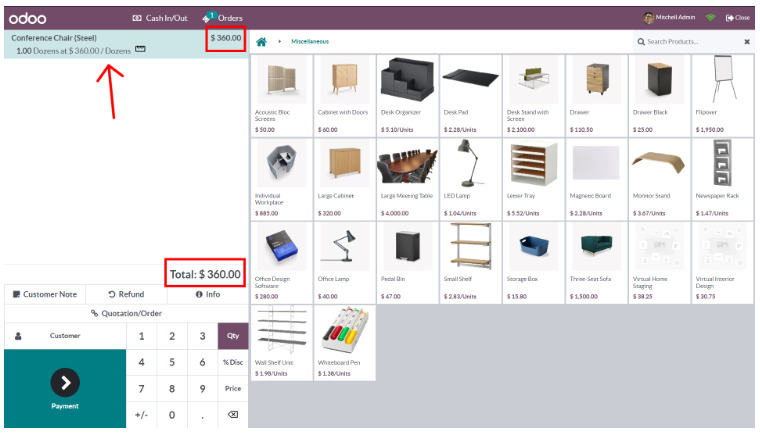Click the backspace key on numpad

233,414
